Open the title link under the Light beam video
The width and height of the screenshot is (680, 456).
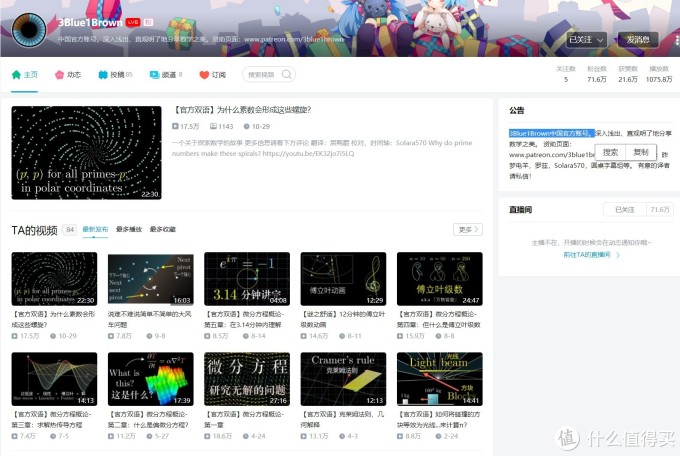438,420
